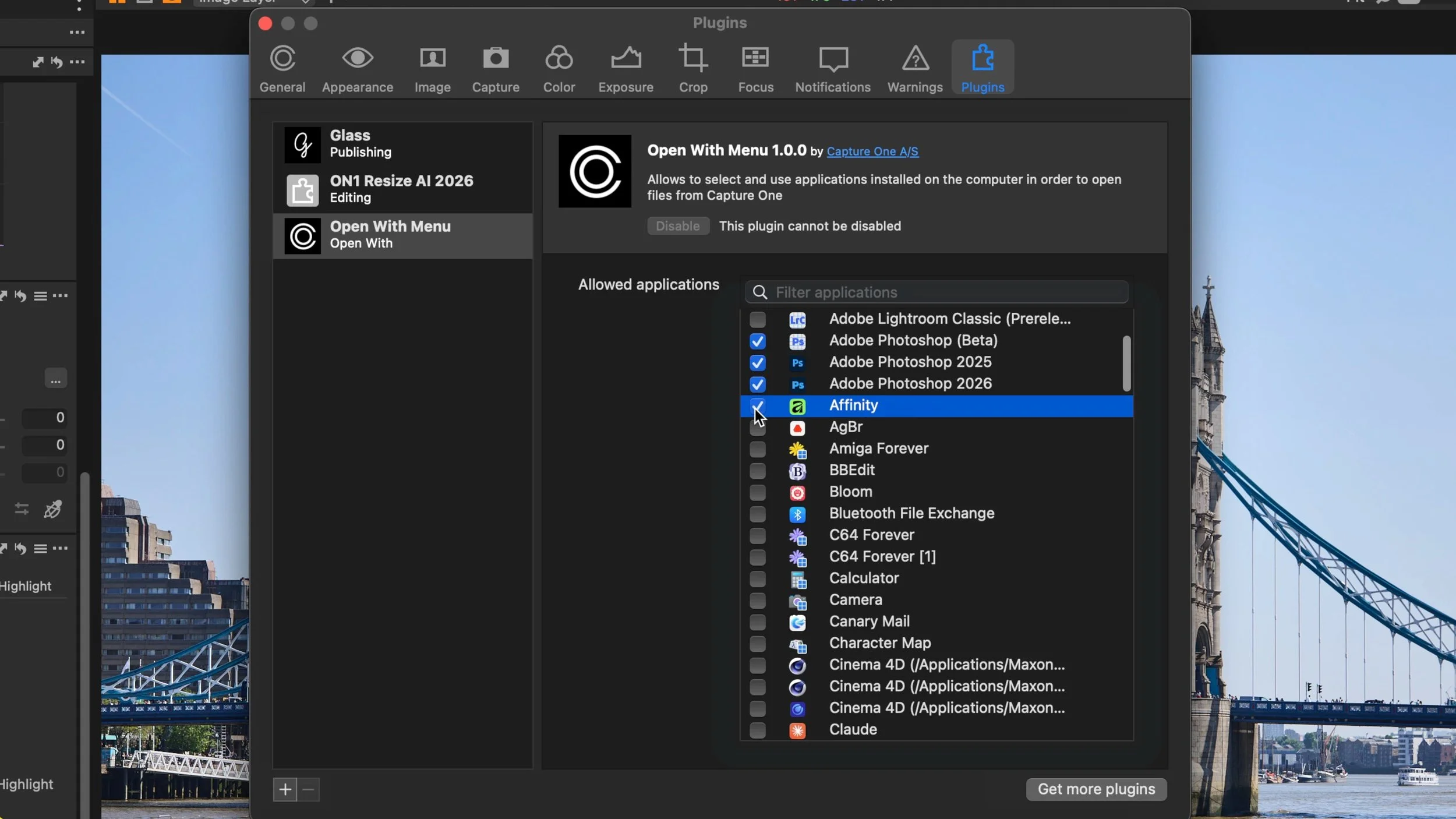The height and width of the screenshot is (819, 1456).
Task: Click the AgBr app icon
Action: coord(797,428)
